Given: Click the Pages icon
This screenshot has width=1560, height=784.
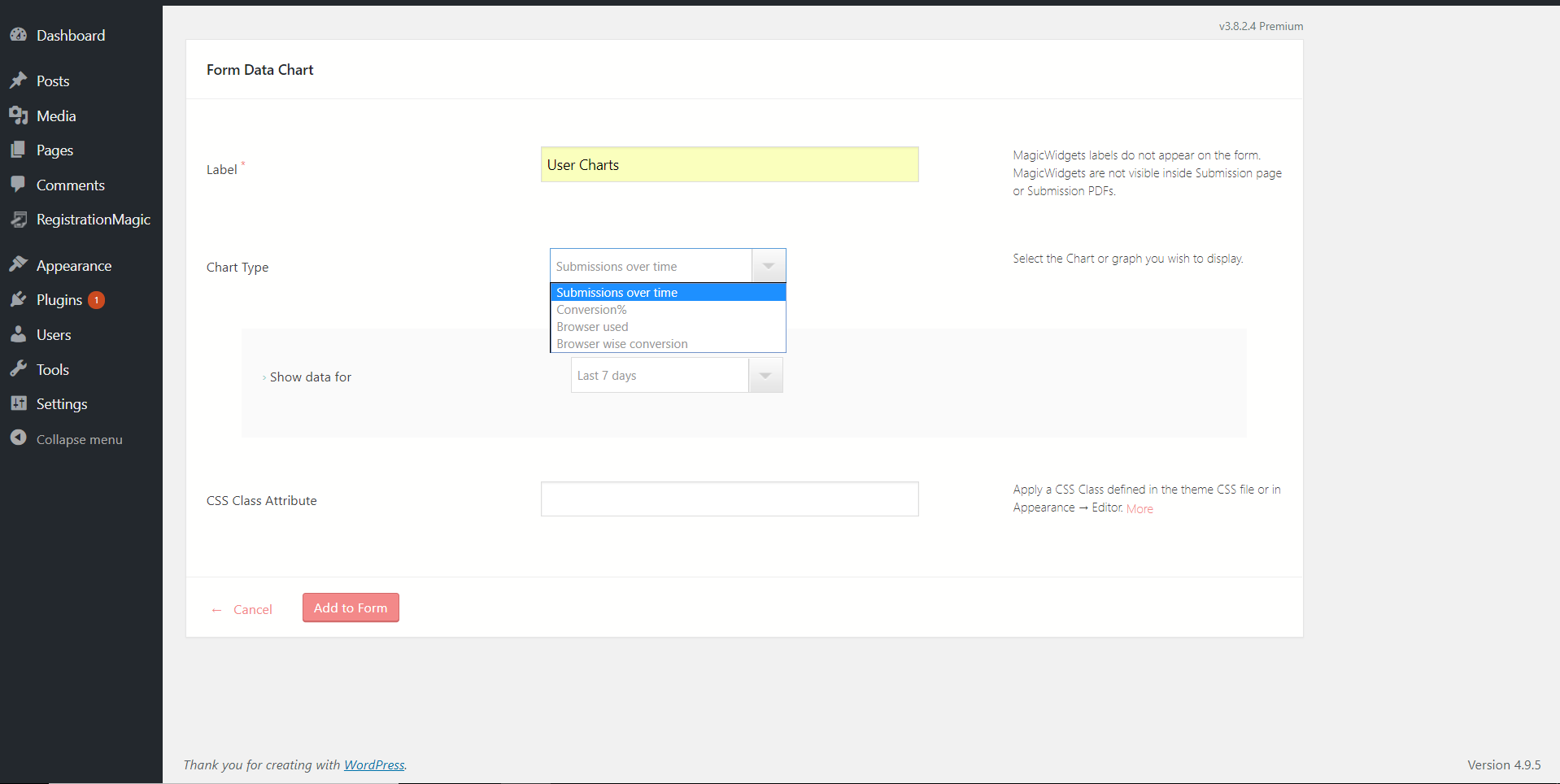Looking at the screenshot, I should (20, 150).
